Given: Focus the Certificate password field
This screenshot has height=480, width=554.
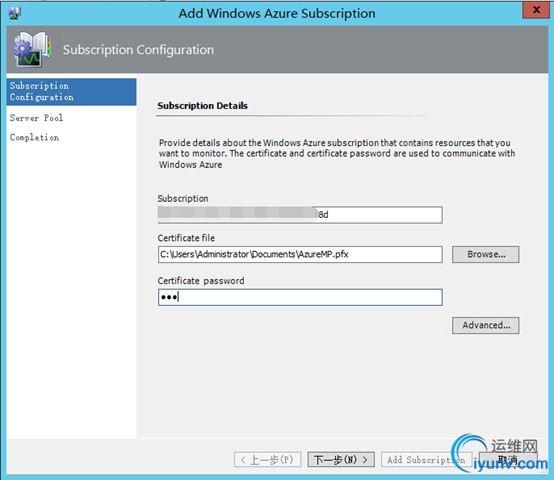Looking at the screenshot, I should (x=300, y=297).
